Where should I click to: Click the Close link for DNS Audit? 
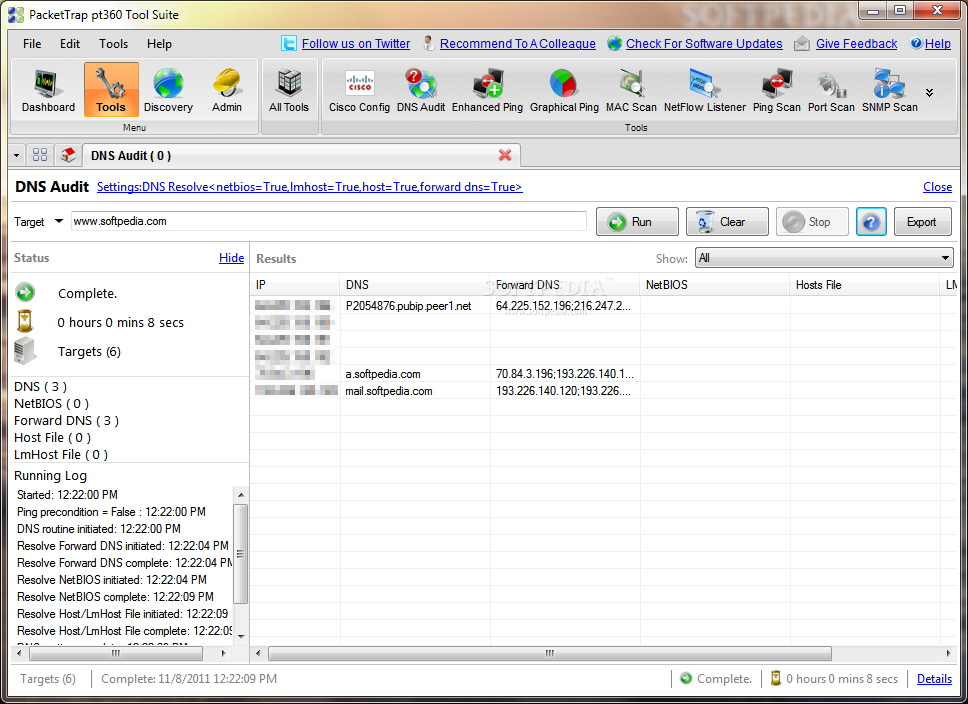pyautogui.click(x=937, y=187)
